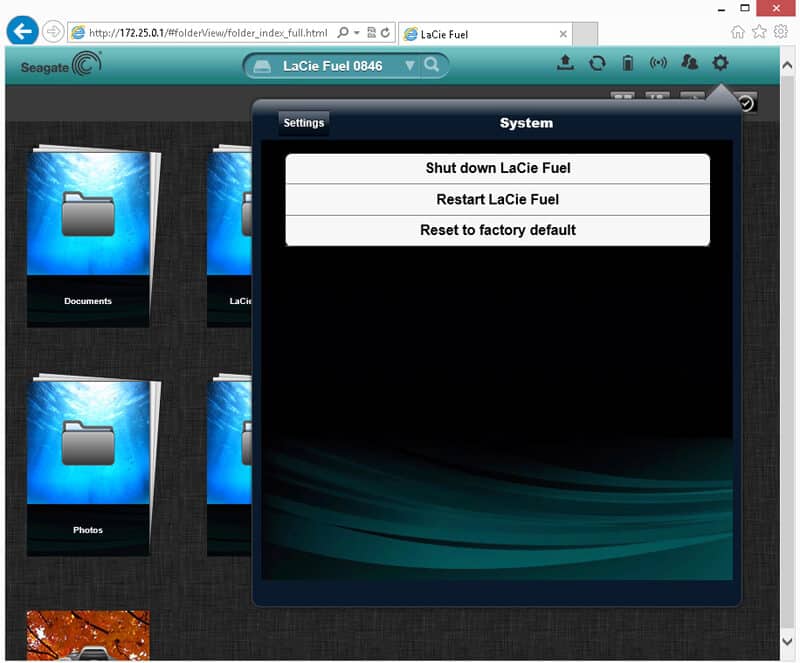Click the scrollbar up arrow
Viewport: 800px width, 663px height.
[x=787, y=65]
